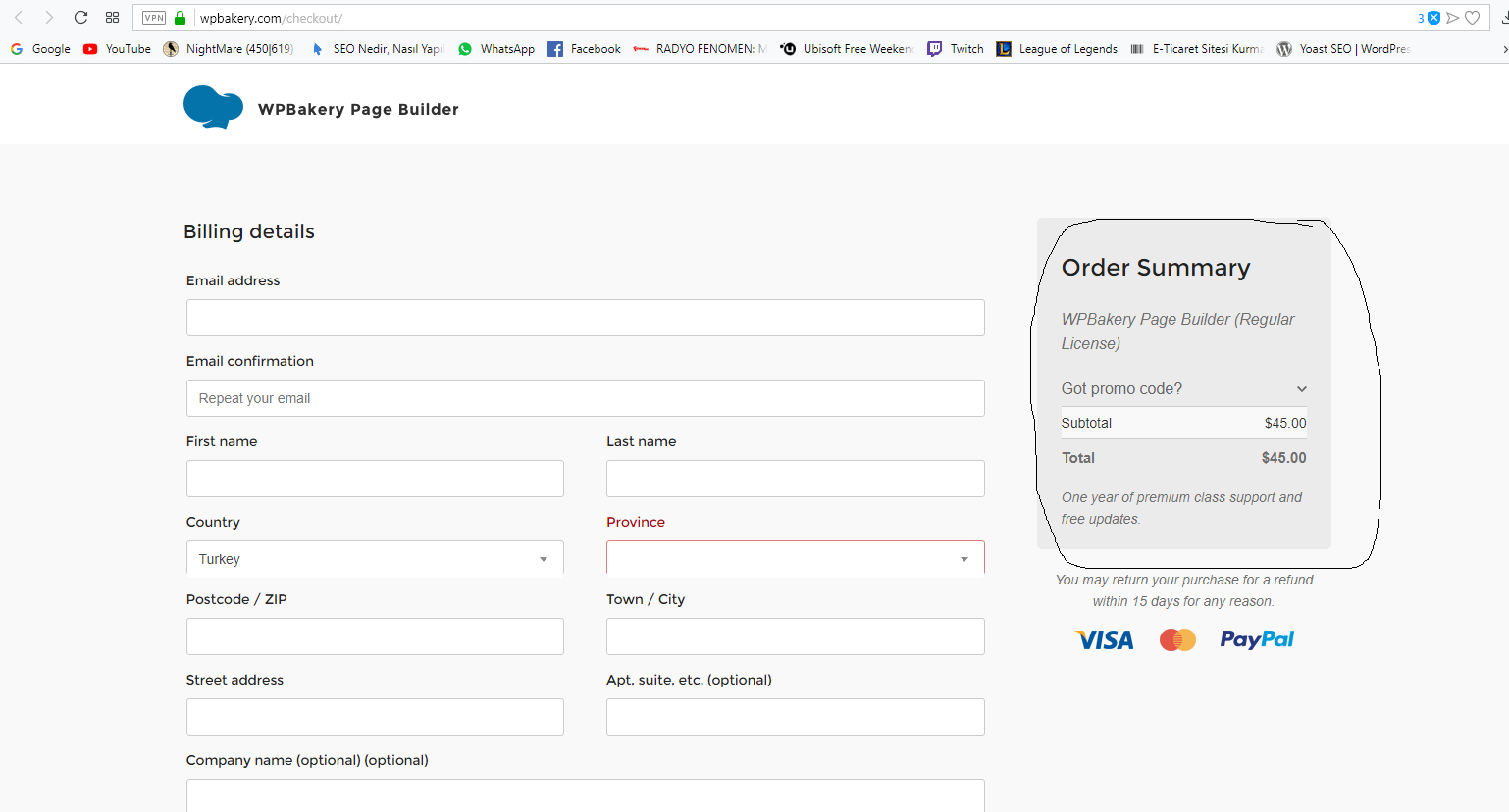The width and height of the screenshot is (1509, 812).
Task: Focus the Postcode / ZIP field
Action: click(x=375, y=636)
